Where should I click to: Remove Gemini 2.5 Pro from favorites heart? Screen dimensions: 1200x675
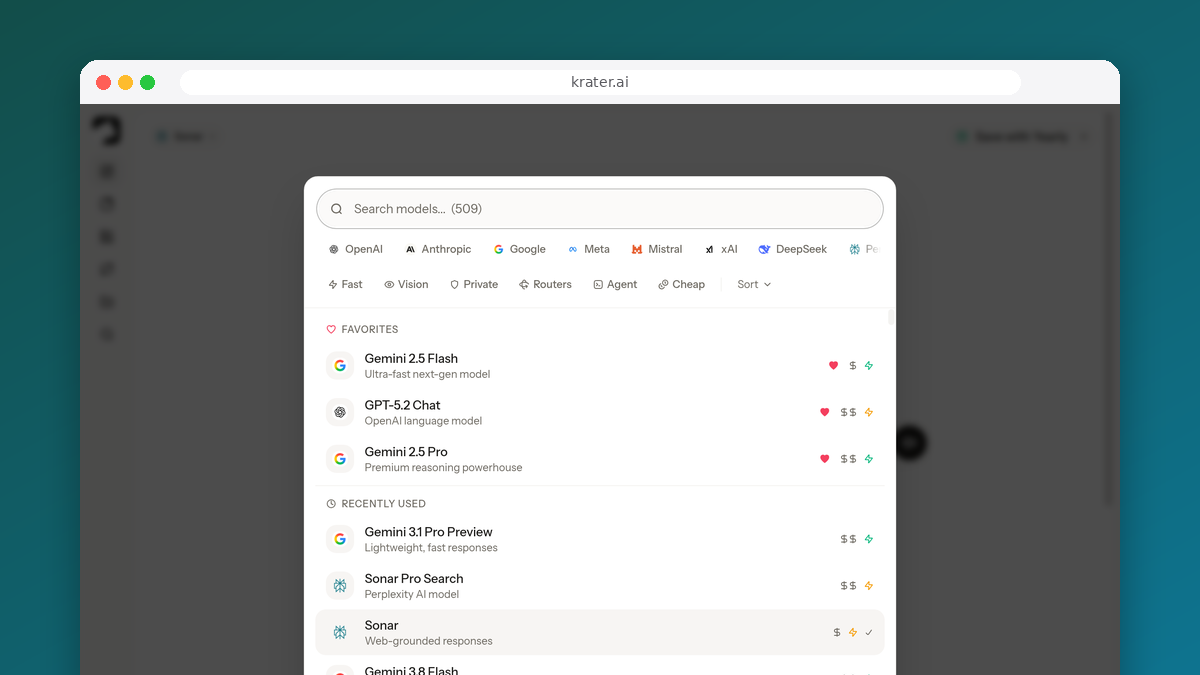pyautogui.click(x=825, y=459)
